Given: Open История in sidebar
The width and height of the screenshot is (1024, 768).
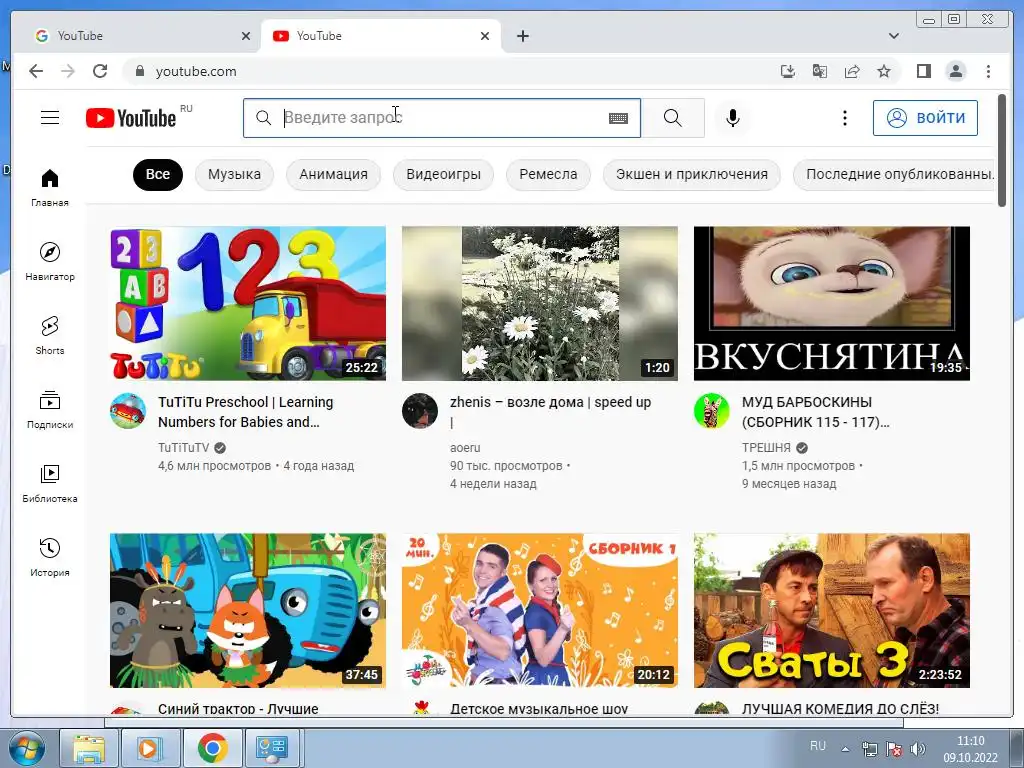Looking at the screenshot, I should pyautogui.click(x=50, y=556).
